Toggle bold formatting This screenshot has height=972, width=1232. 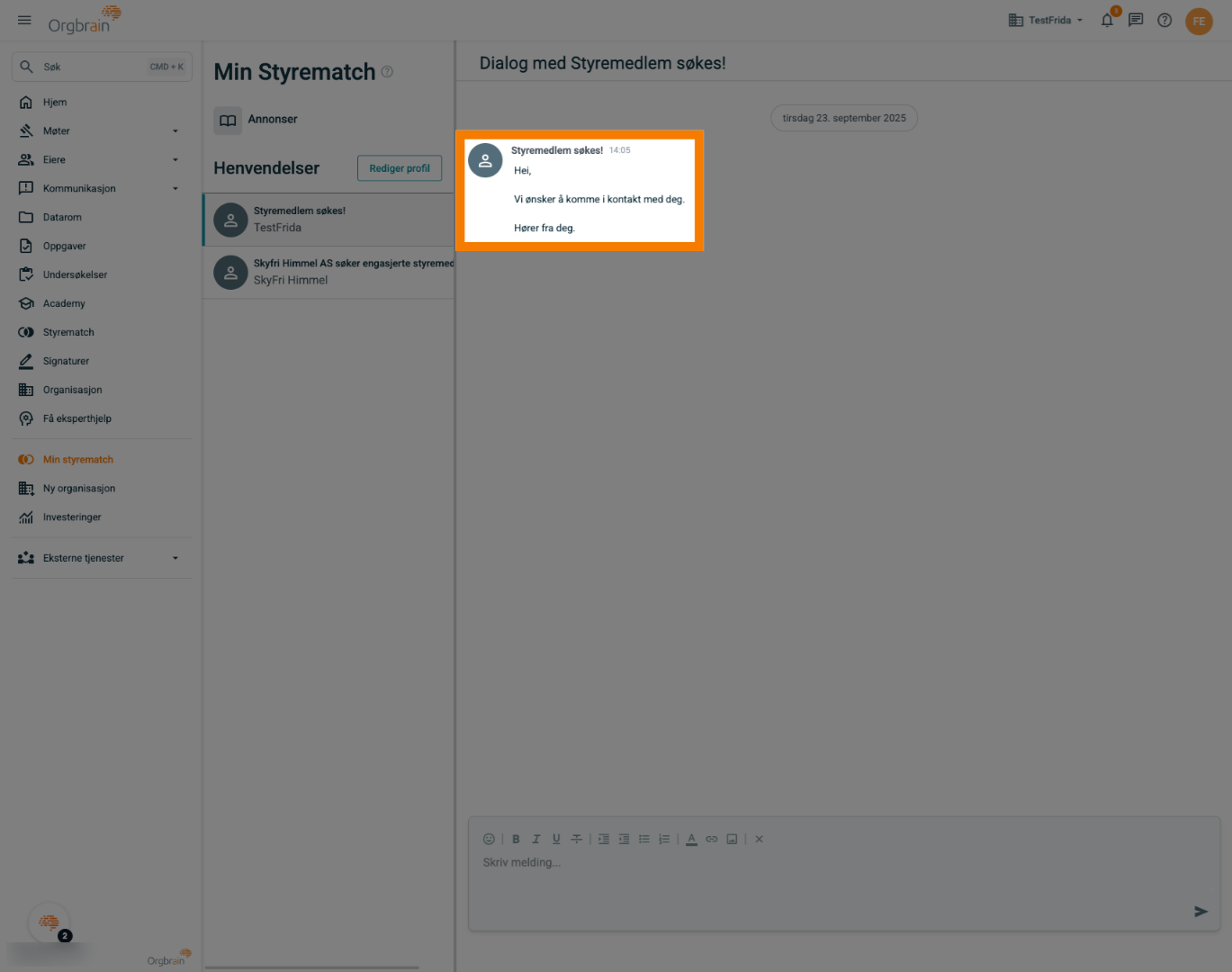tap(516, 839)
